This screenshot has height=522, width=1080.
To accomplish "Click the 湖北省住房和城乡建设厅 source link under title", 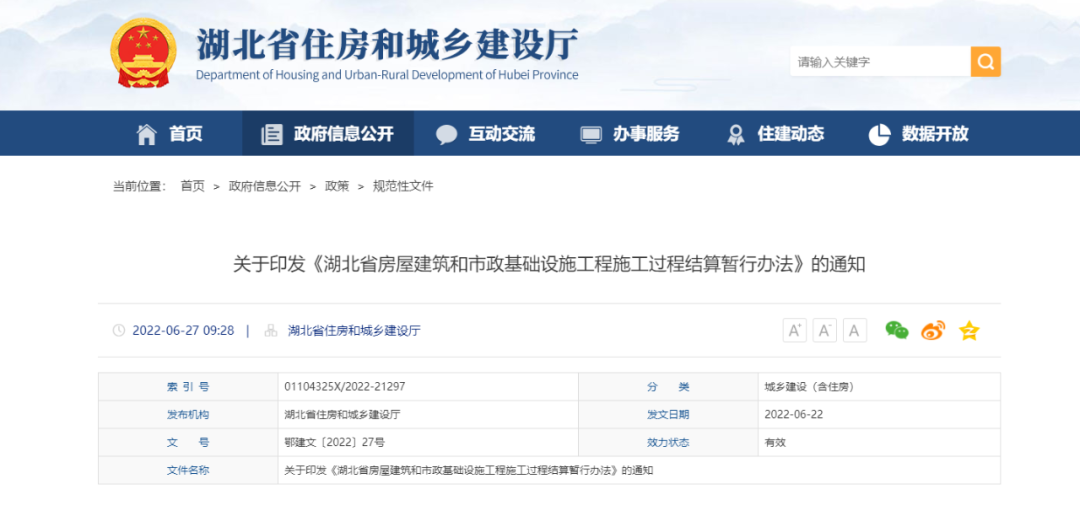I will click(354, 331).
